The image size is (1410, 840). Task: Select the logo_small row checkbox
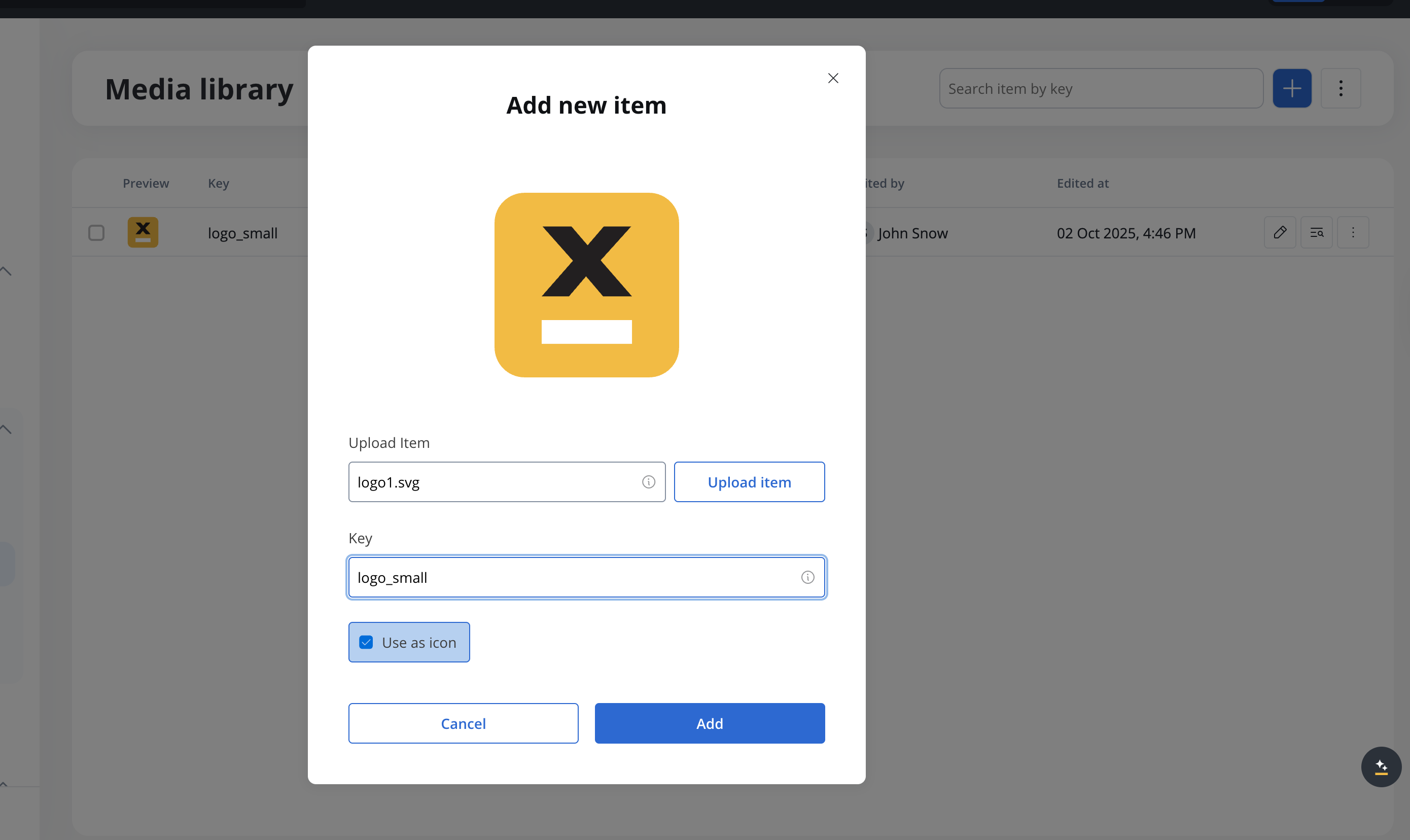96,233
